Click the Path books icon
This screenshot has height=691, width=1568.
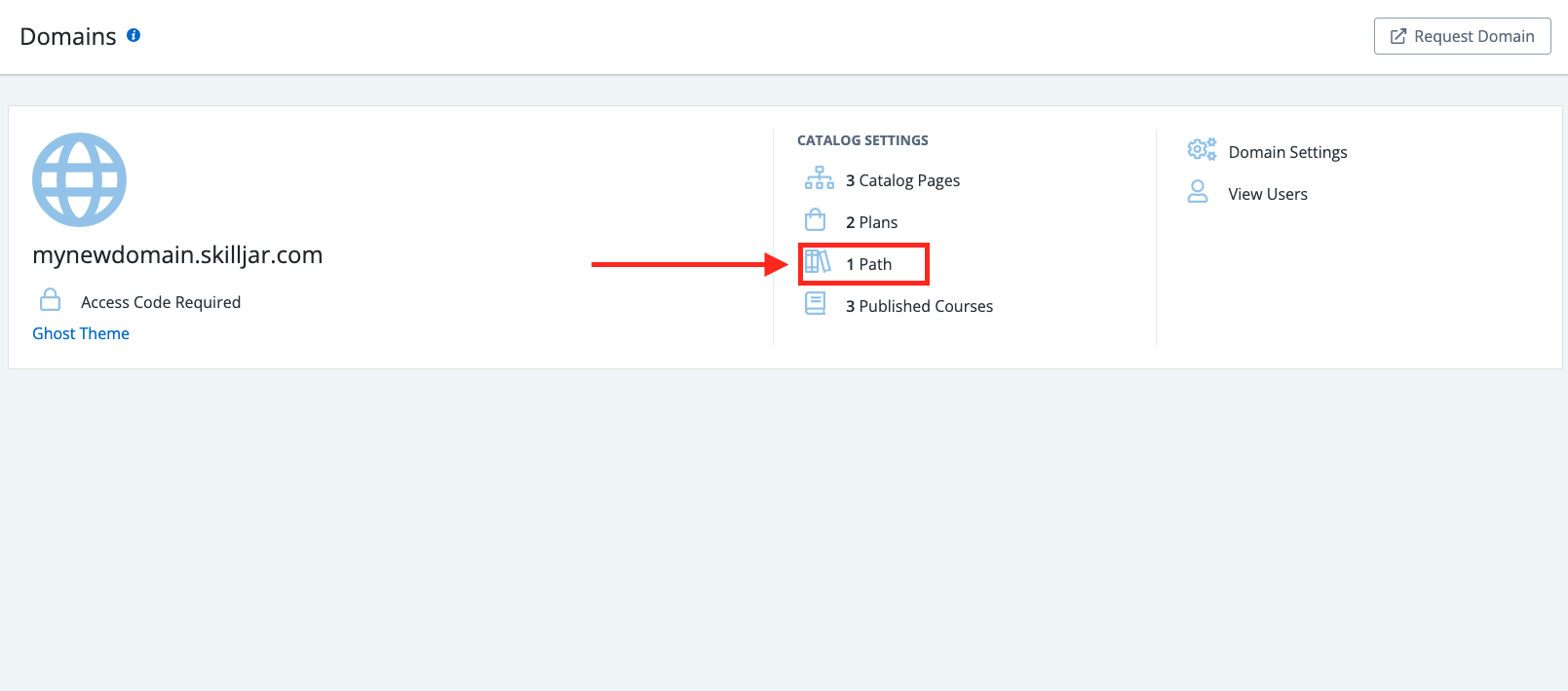pyautogui.click(x=818, y=262)
